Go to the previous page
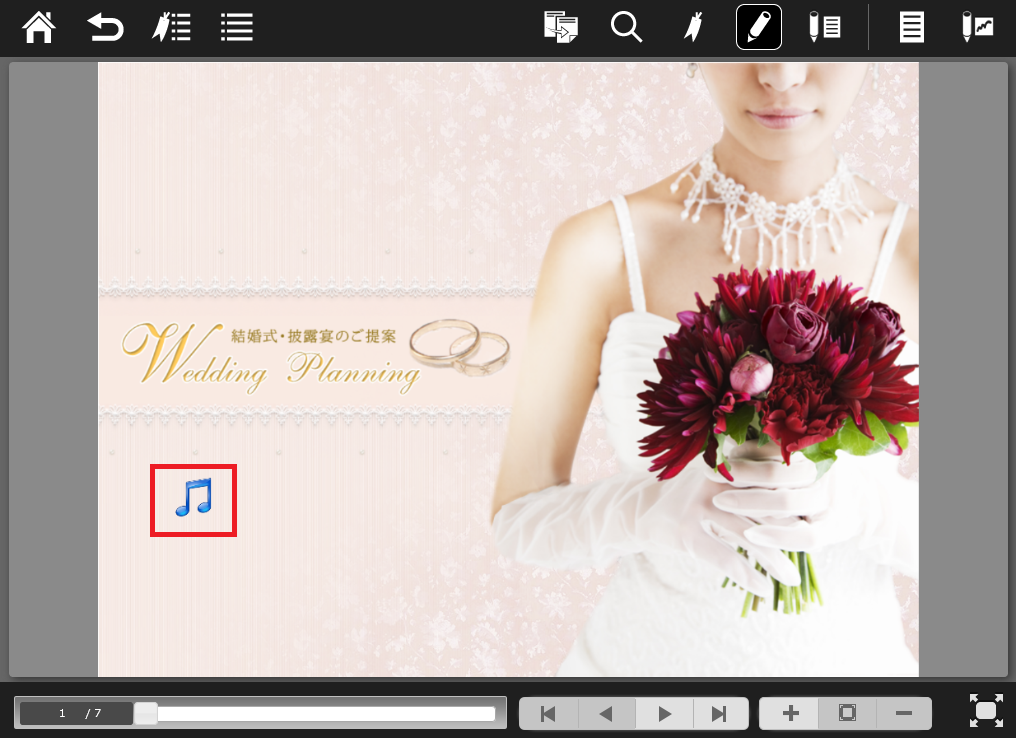Image resolution: width=1016 pixels, height=738 pixels. pyautogui.click(x=605, y=713)
